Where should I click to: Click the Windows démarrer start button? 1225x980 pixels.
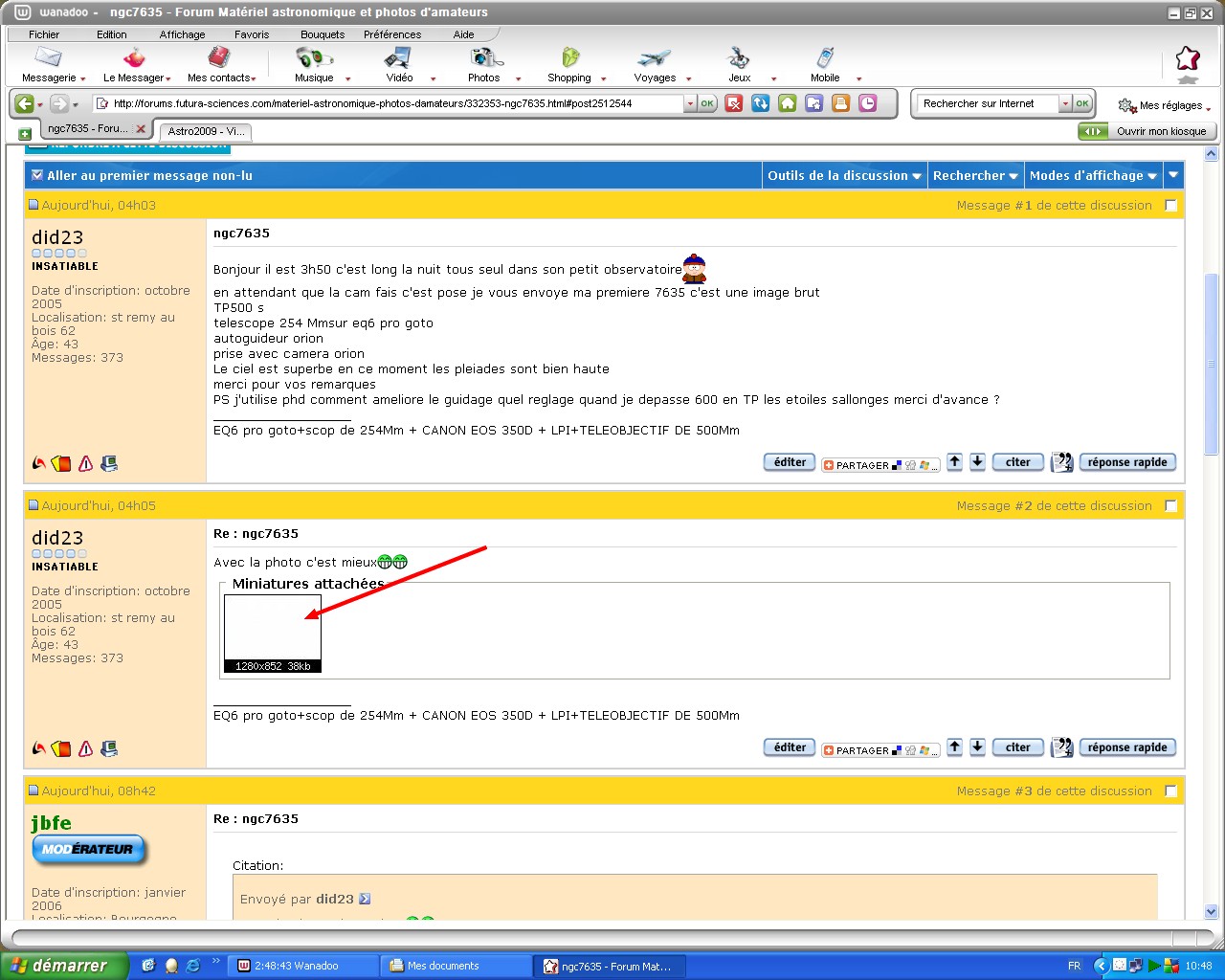point(64,966)
